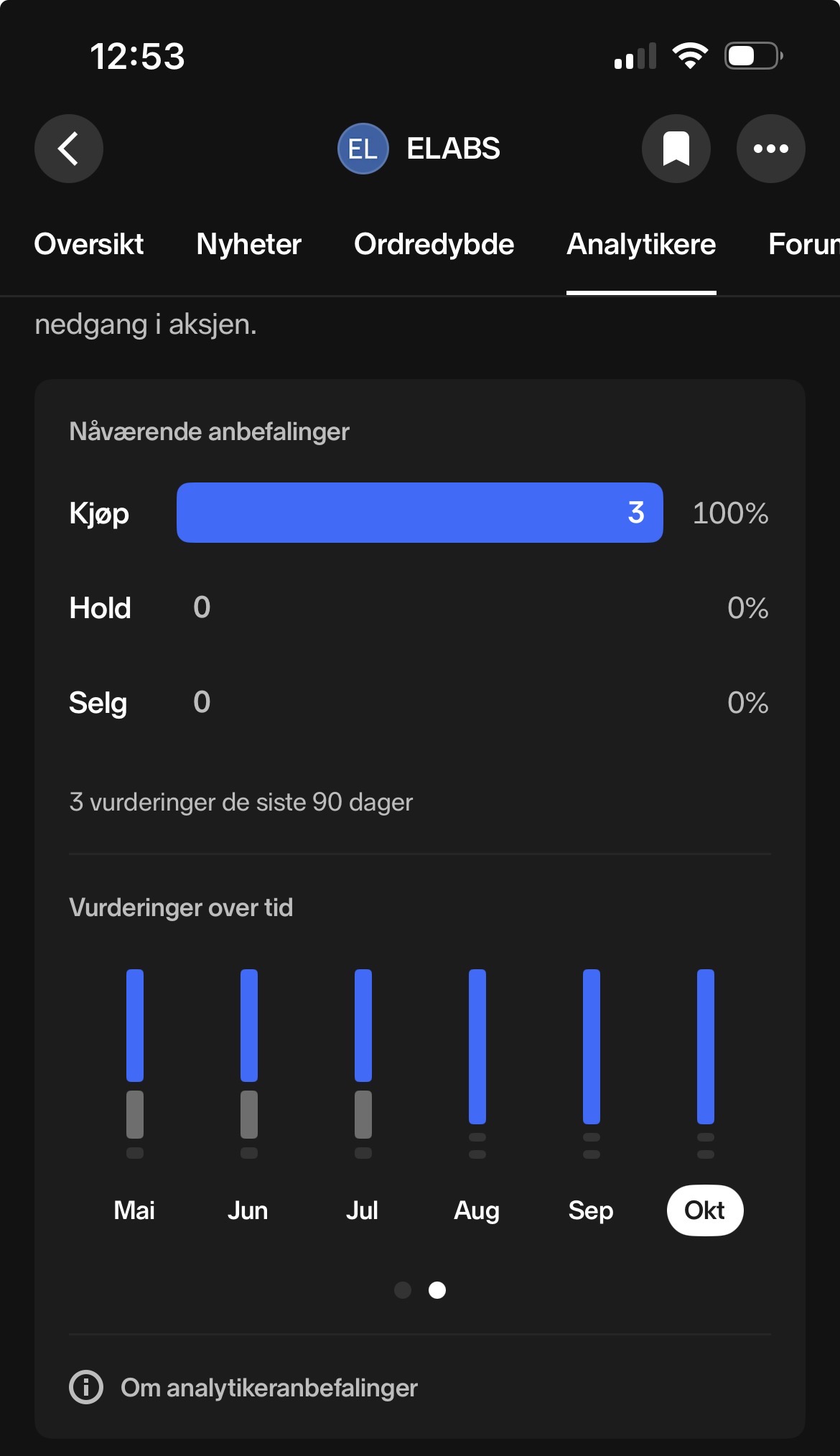Tap the battery indicator in status bar
The height and width of the screenshot is (1456, 840).
tap(753, 56)
